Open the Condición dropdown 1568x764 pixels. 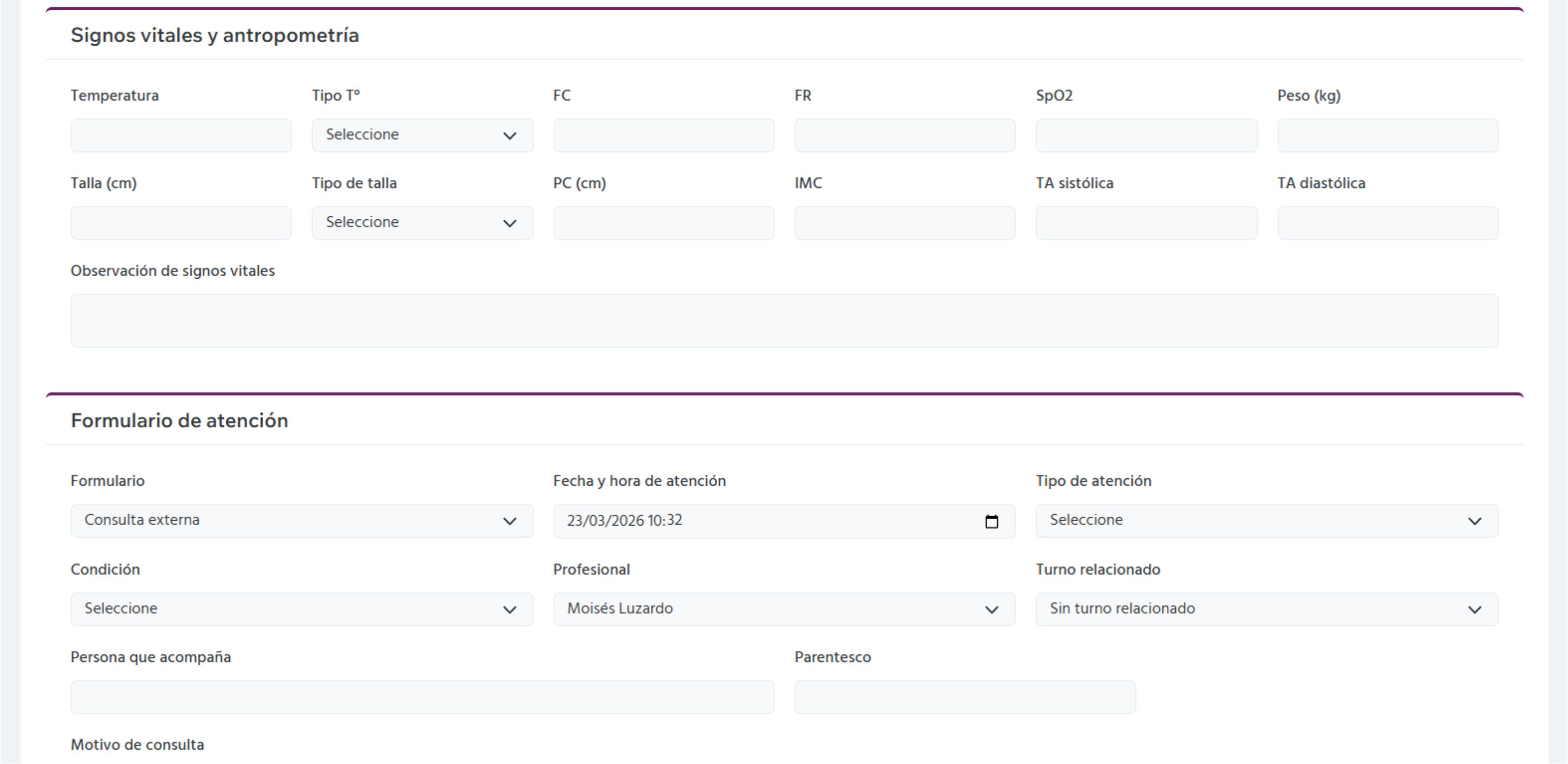click(x=301, y=608)
